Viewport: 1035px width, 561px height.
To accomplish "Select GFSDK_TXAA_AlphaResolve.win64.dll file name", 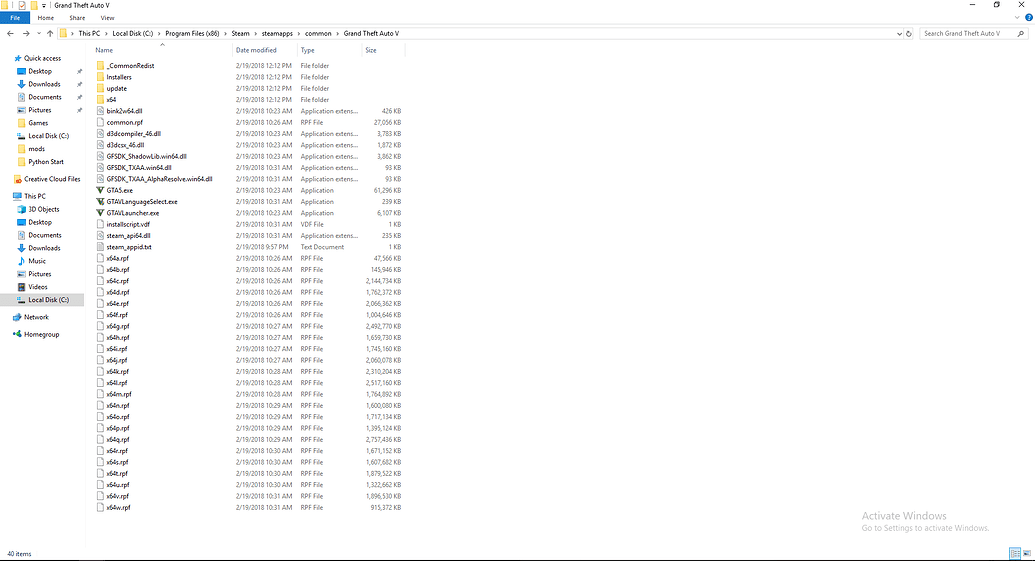I will (159, 179).
